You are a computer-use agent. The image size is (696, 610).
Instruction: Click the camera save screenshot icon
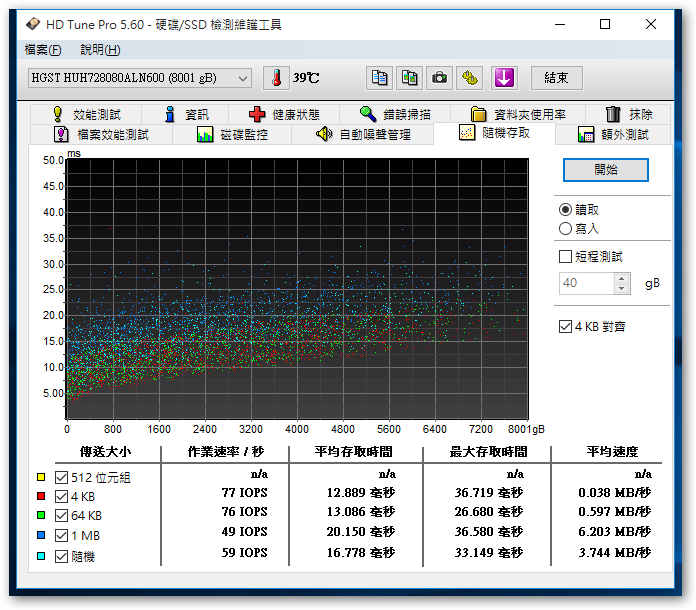tap(439, 78)
